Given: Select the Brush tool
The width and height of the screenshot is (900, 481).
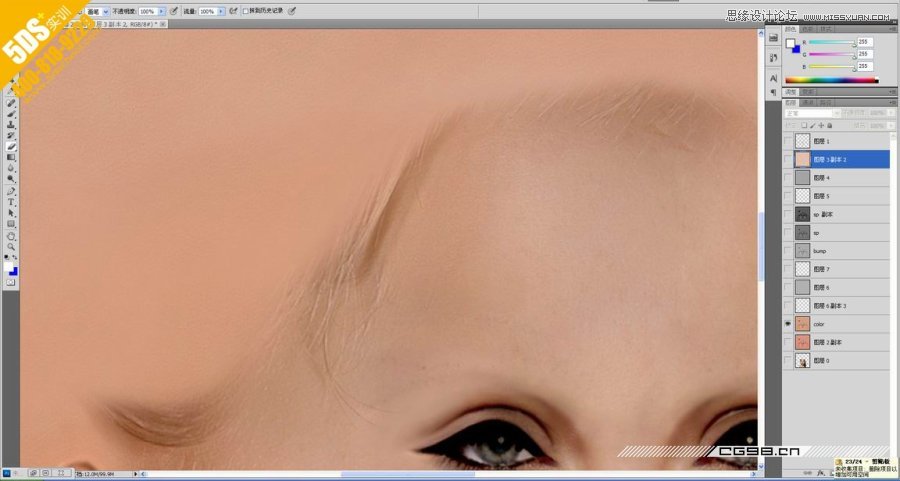Looking at the screenshot, I should (11, 114).
